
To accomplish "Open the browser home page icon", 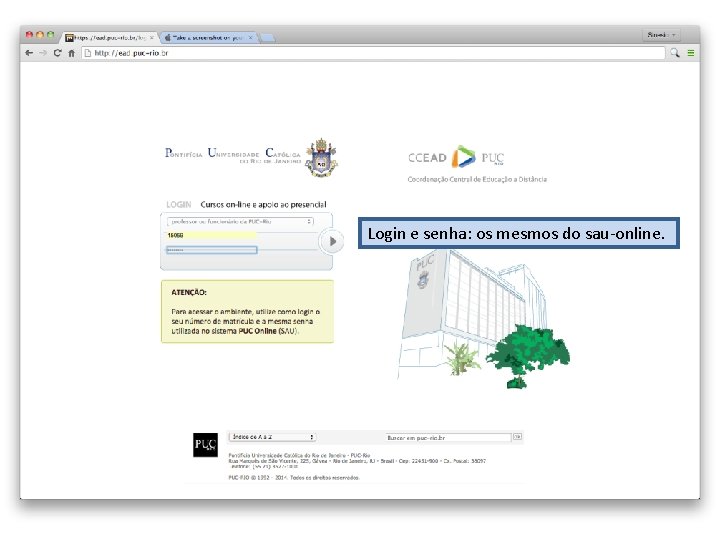I will (72, 53).
